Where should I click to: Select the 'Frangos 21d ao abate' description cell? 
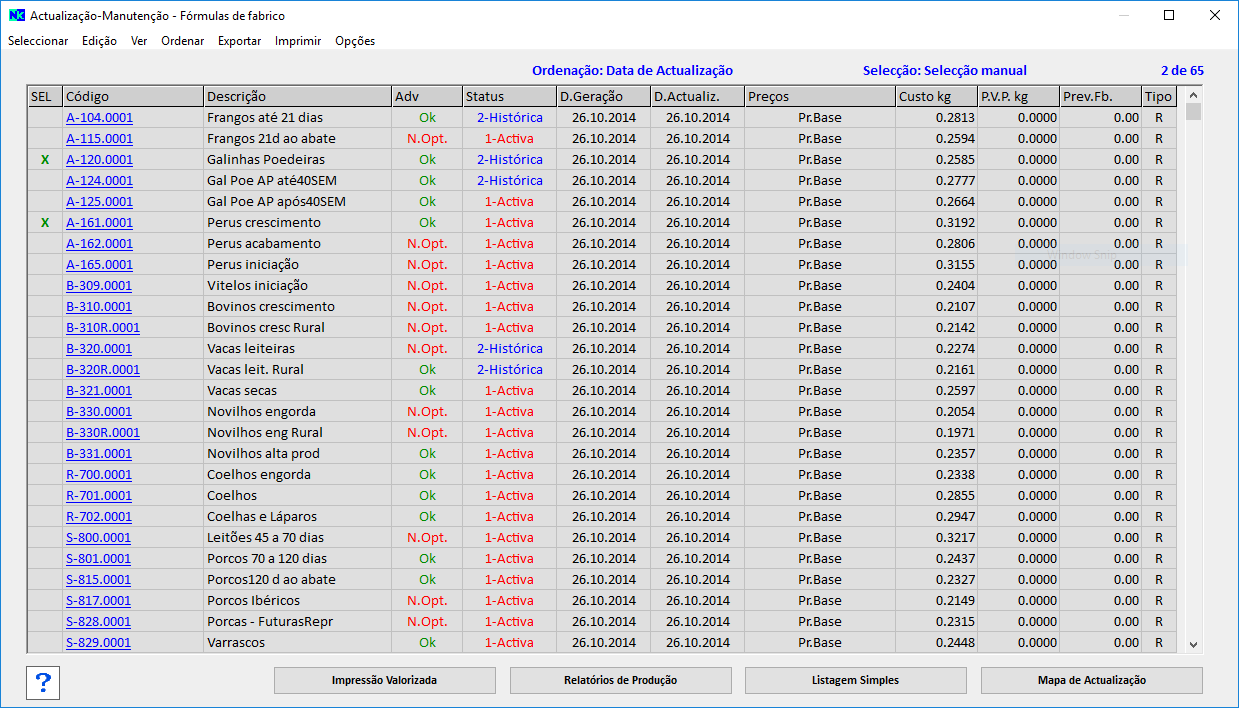click(x=298, y=139)
